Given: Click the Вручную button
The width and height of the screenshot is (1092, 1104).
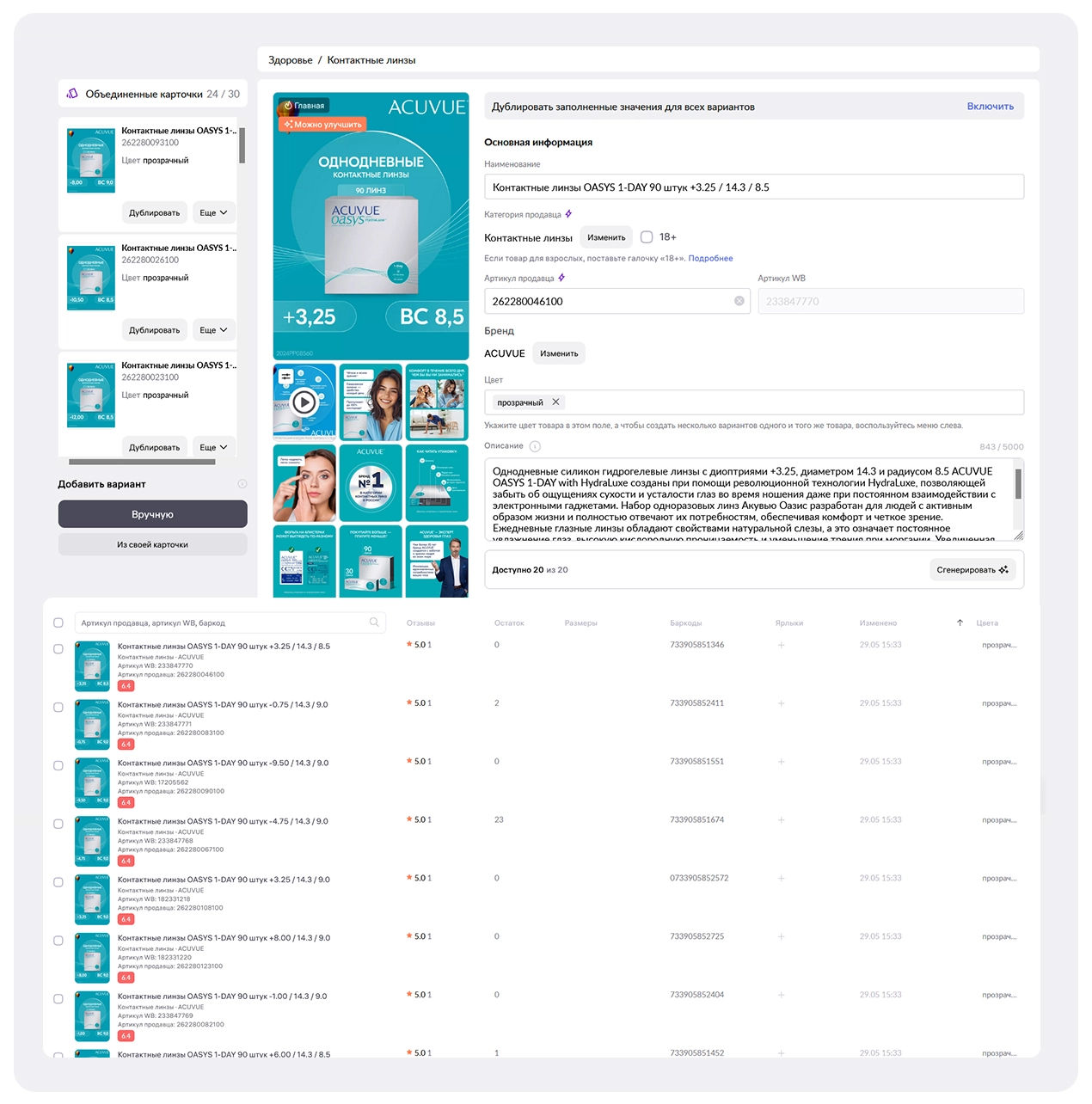Looking at the screenshot, I should tap(153, 514).
